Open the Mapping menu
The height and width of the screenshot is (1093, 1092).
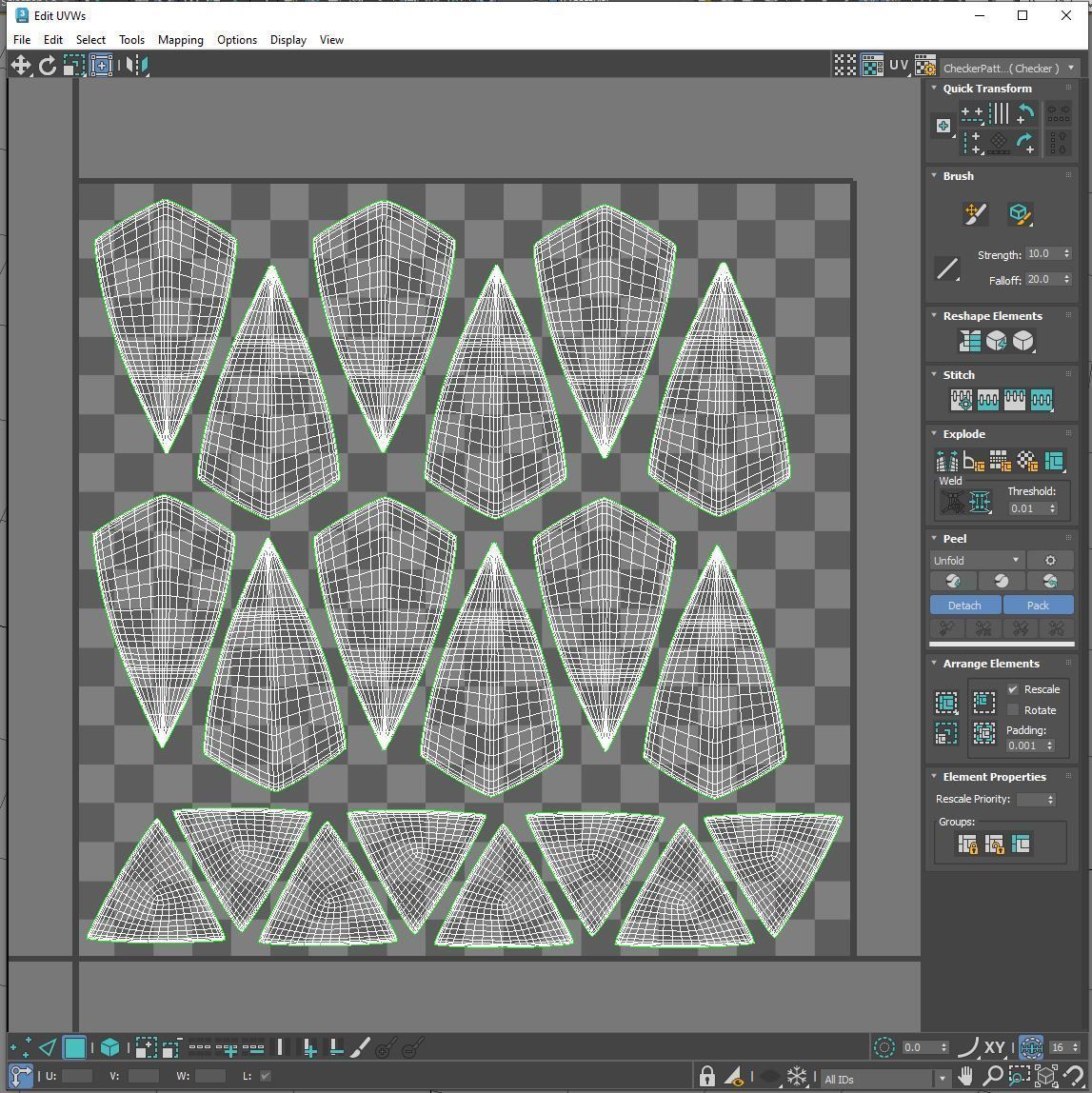click(x=180, y=40)
